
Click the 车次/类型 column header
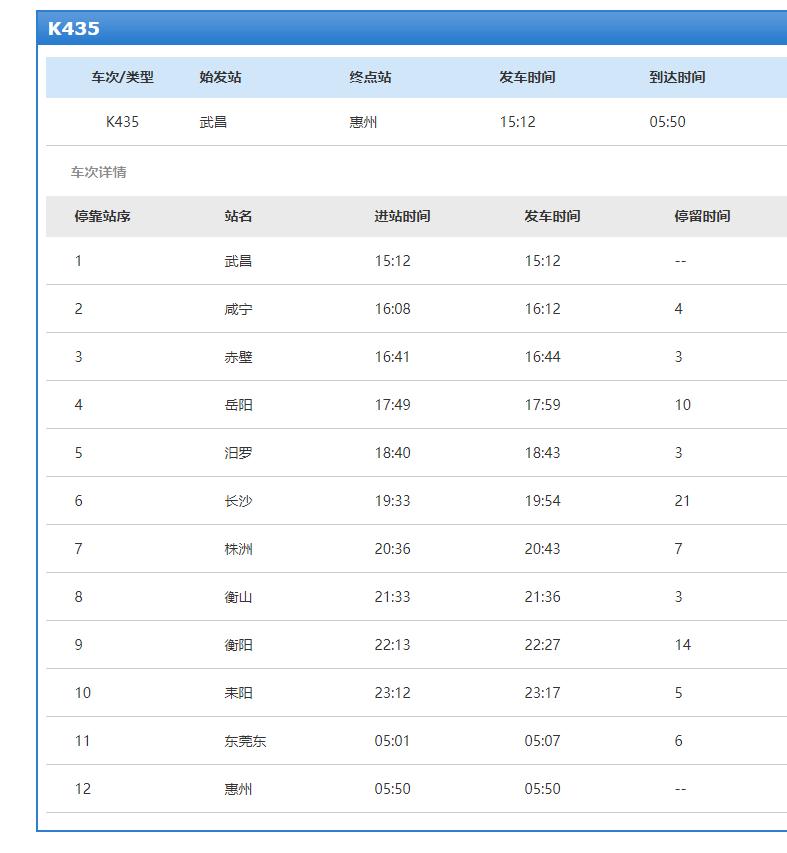click(x=122, y=77)
